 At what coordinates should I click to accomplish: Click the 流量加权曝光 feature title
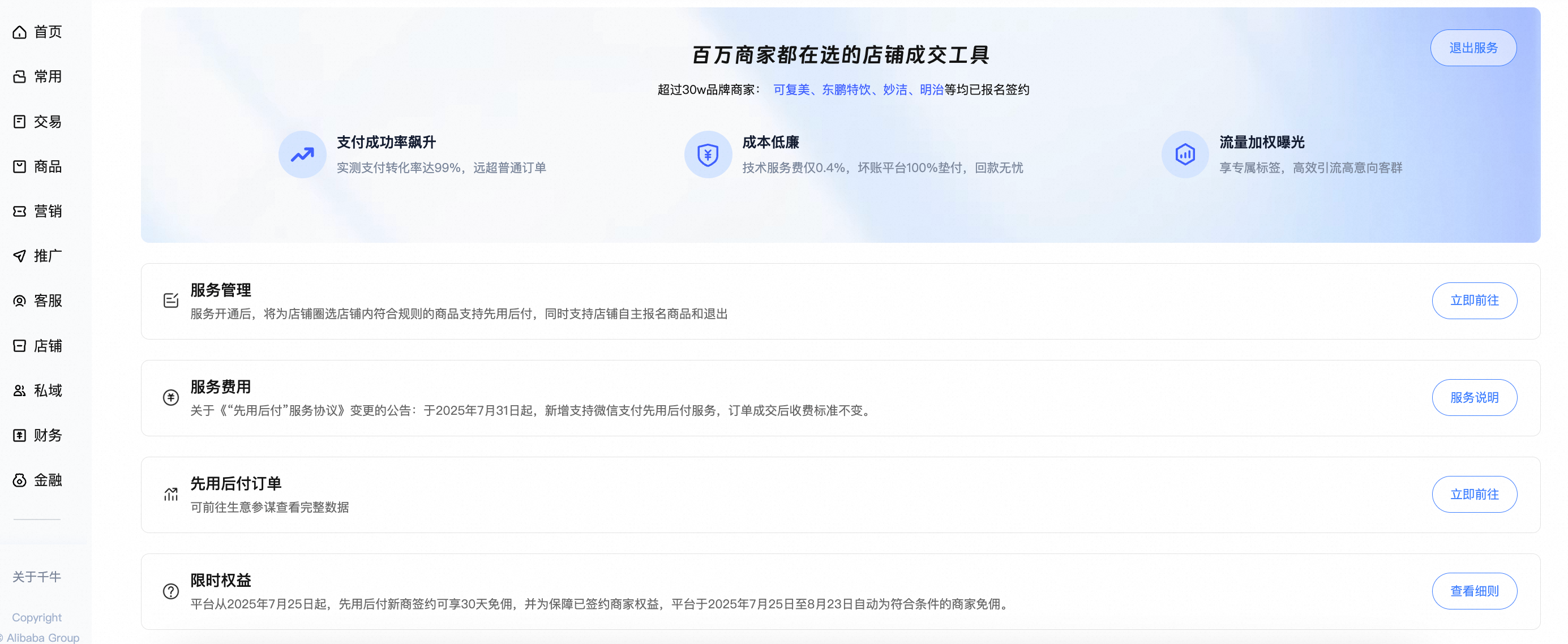pos(1262,143)
